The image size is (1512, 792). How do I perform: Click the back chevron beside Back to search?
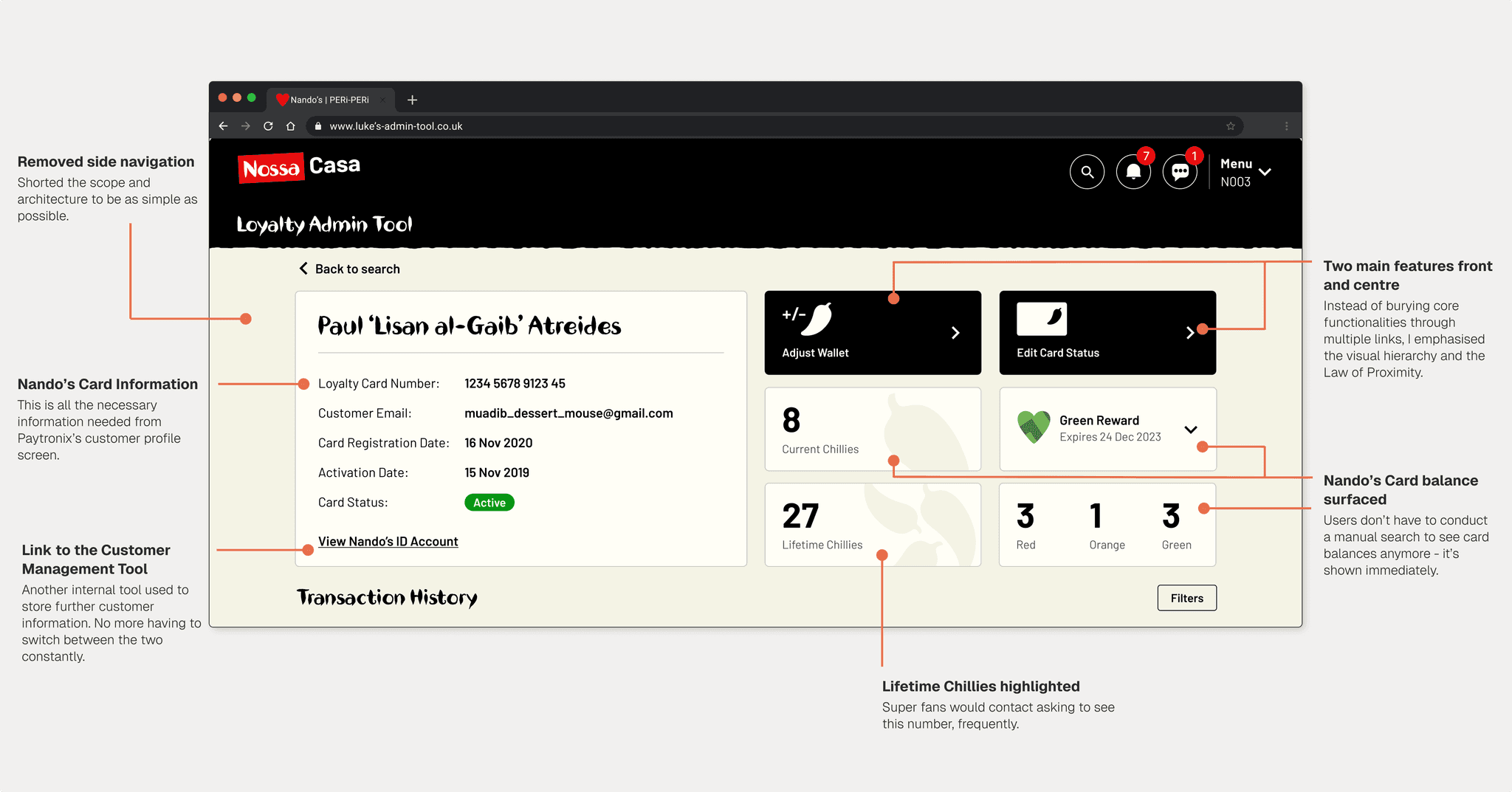[303, 269]
